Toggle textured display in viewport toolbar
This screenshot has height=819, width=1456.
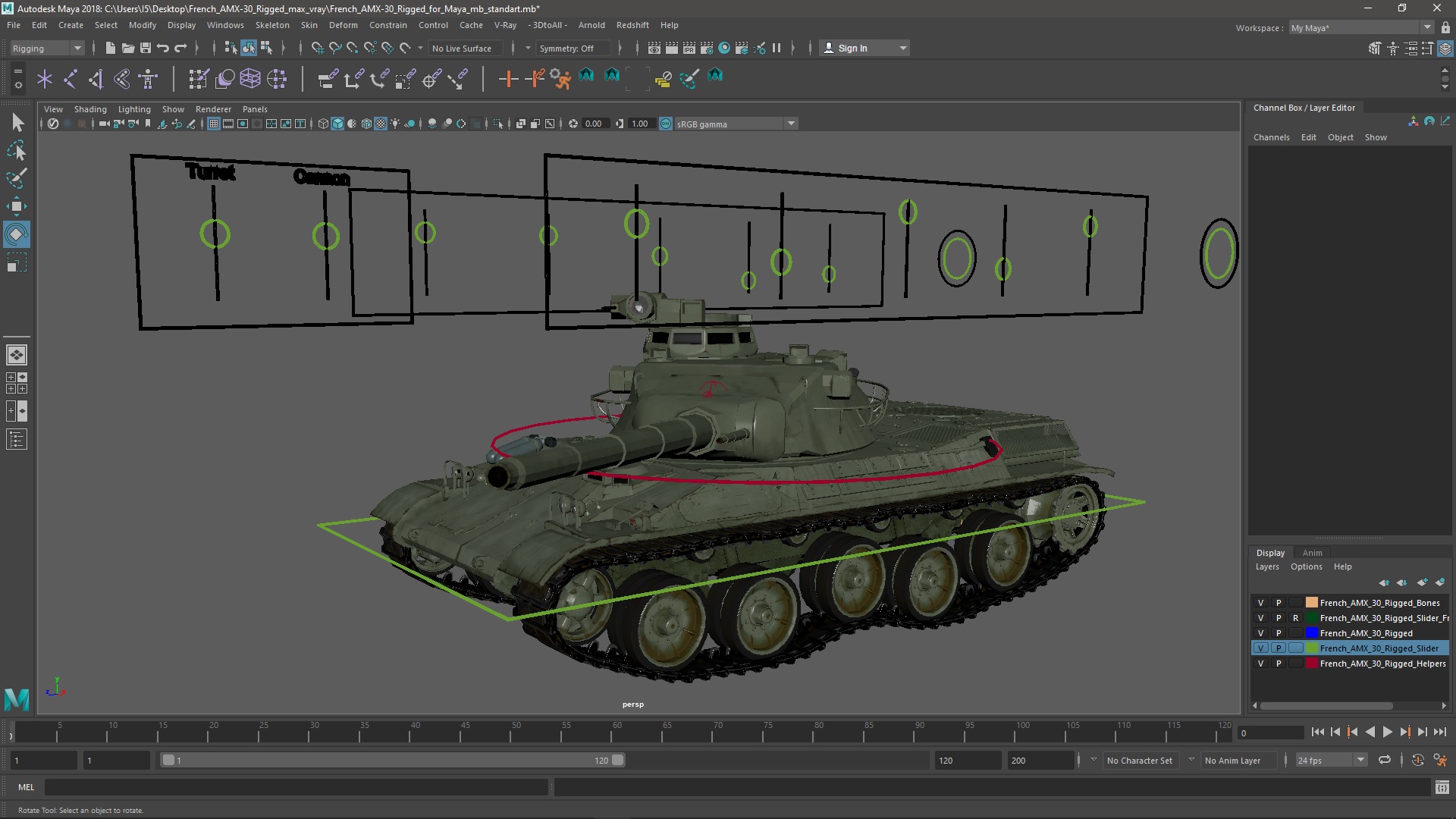pos(381,124)
